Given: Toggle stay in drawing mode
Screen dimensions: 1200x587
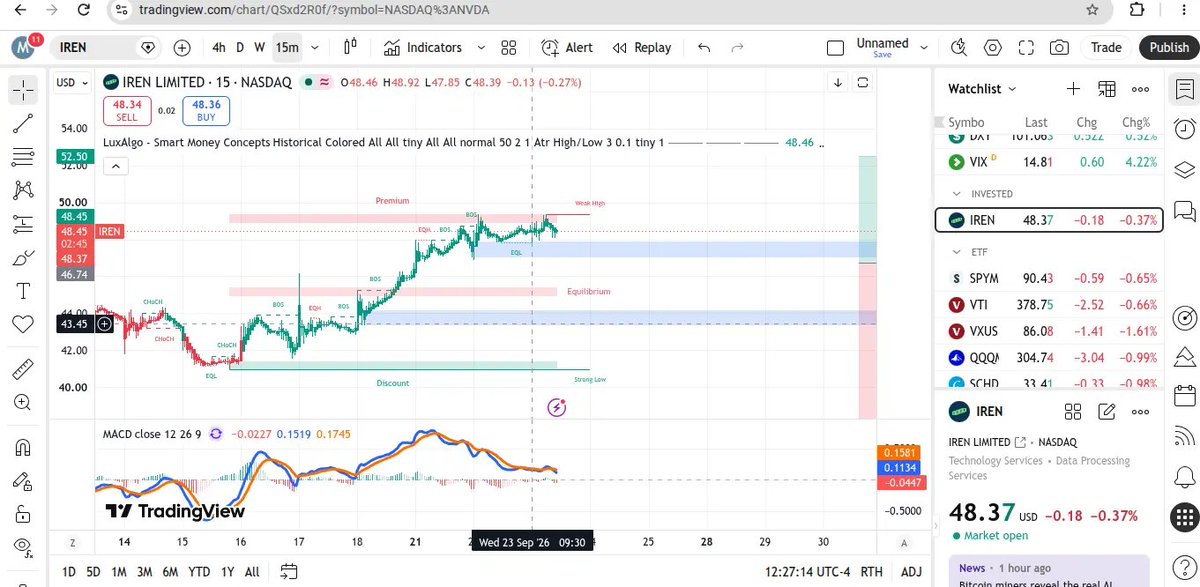Looking at the screenshot, I should pyautogui.click(x=23, y=480).
